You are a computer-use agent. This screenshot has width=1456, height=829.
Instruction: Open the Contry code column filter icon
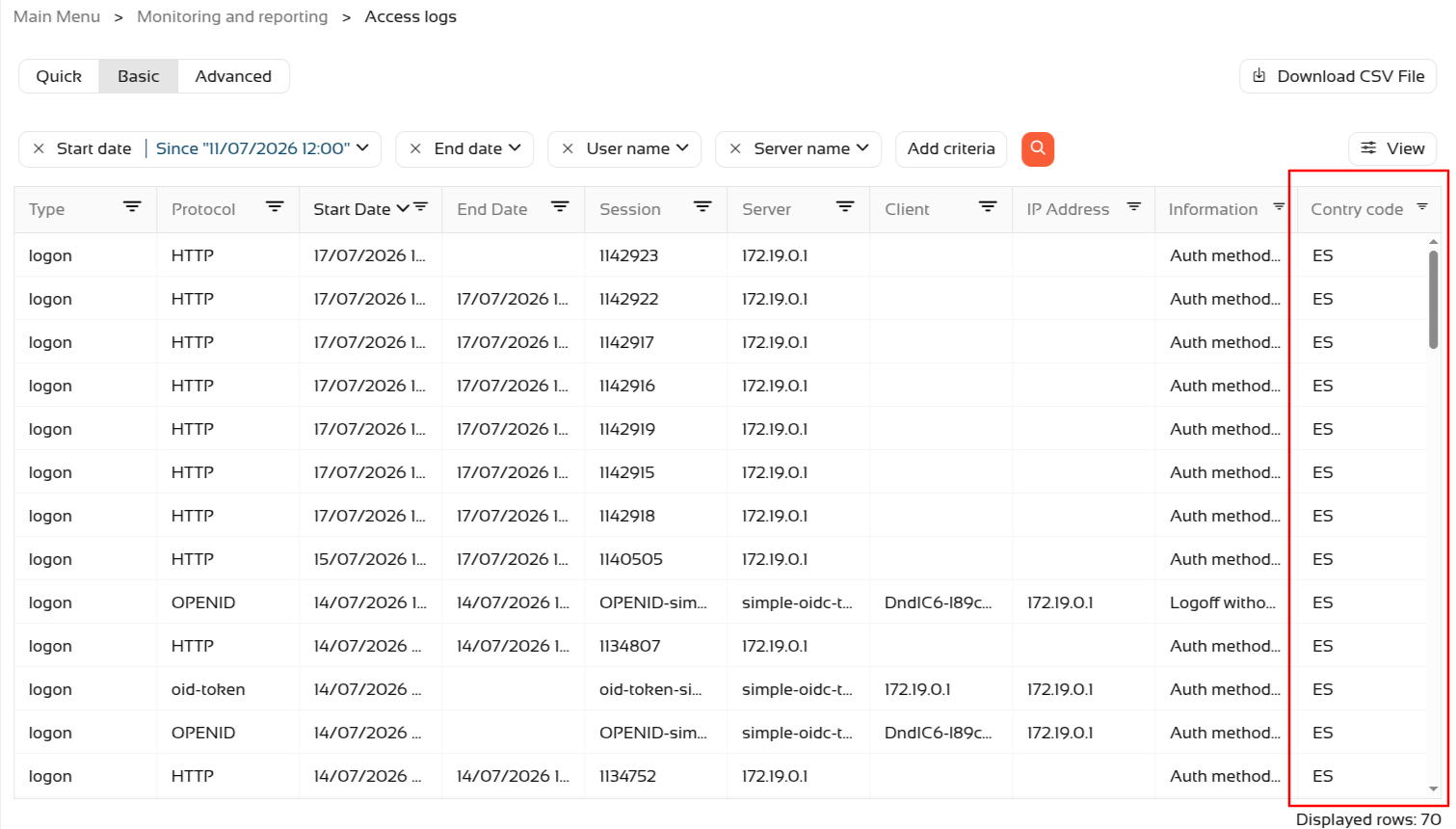(1422, 207)
